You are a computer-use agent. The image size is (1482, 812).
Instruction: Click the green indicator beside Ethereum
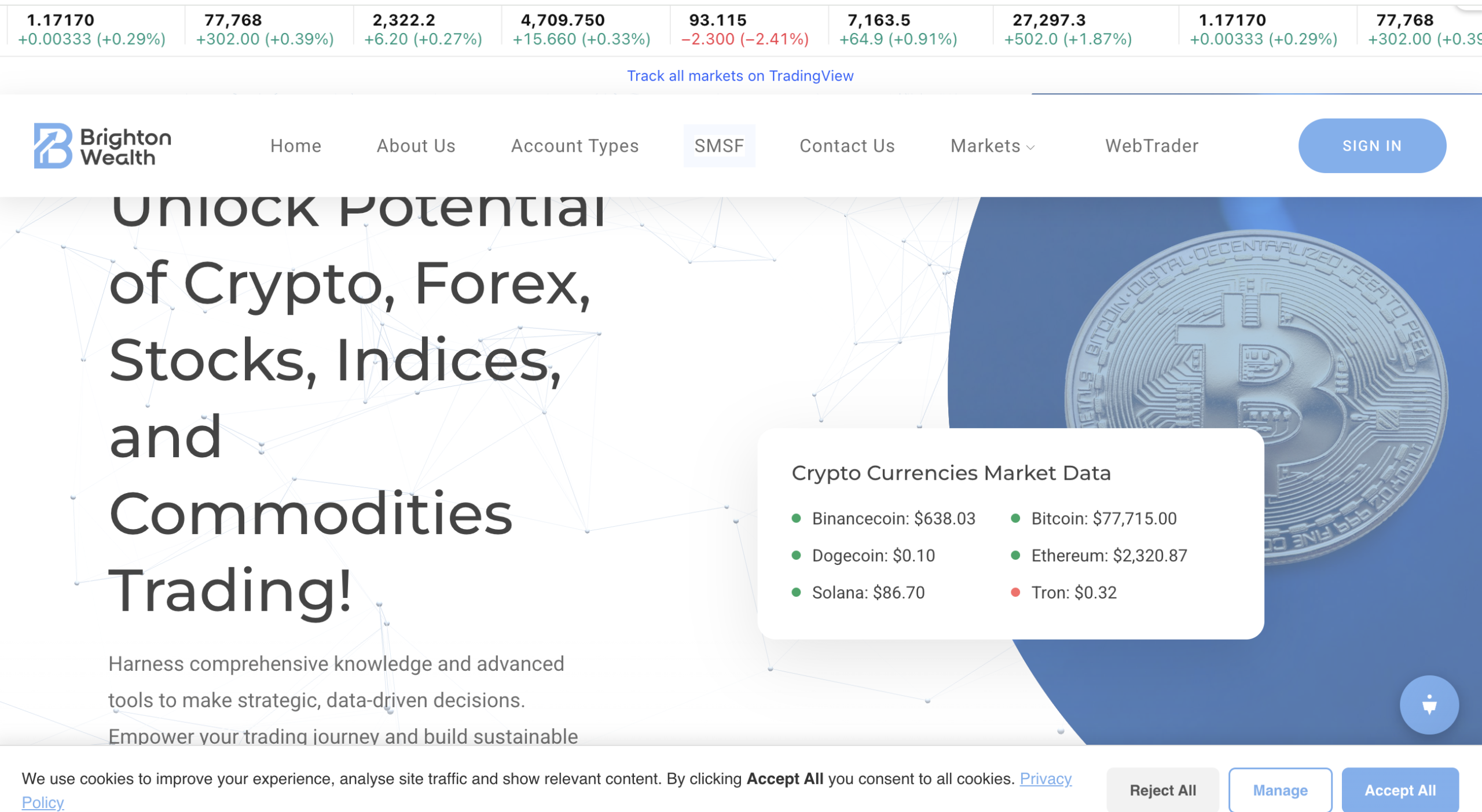1016,556
